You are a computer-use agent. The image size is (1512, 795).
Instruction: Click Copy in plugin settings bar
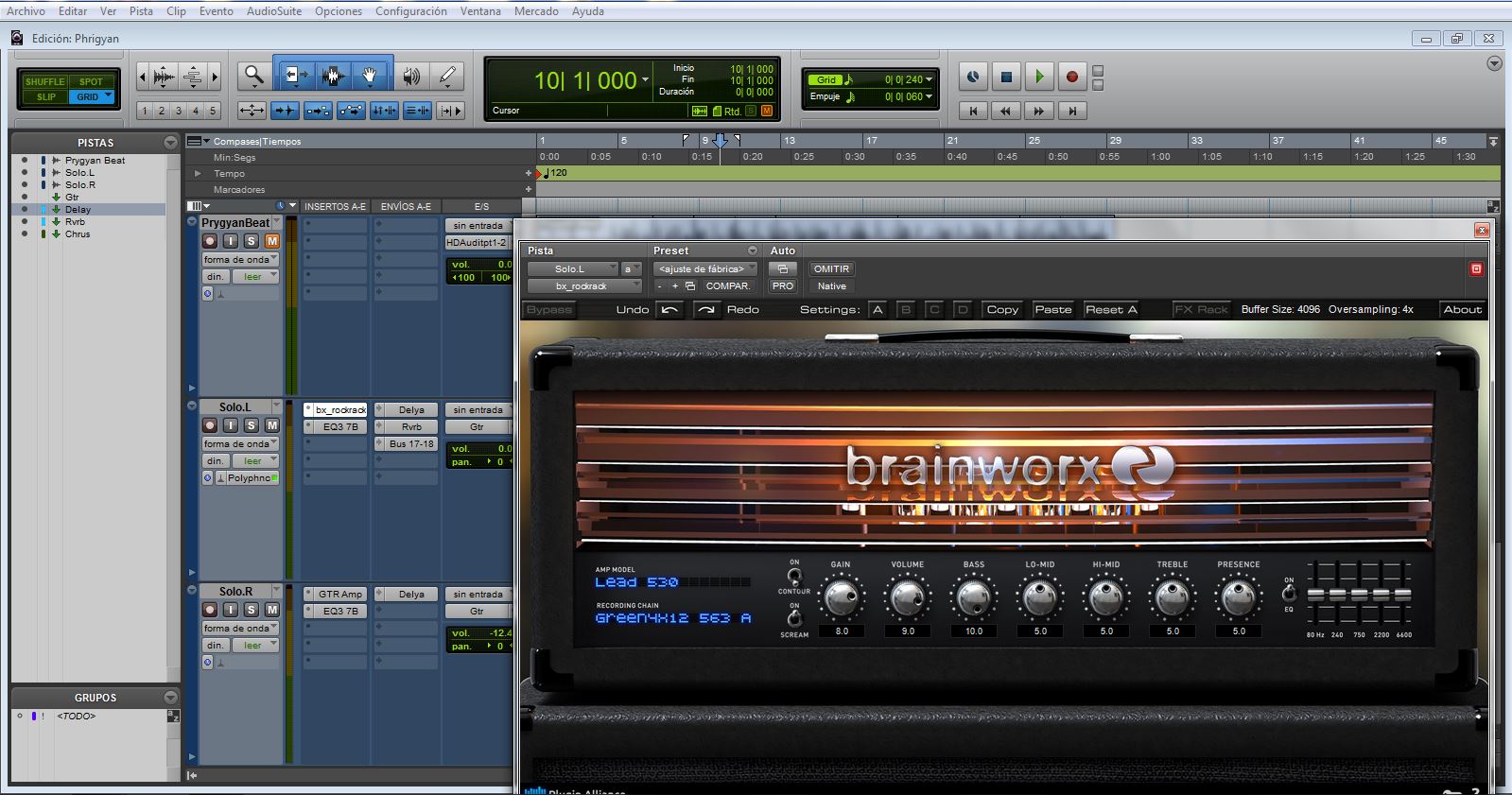(x=1002, y=309)
